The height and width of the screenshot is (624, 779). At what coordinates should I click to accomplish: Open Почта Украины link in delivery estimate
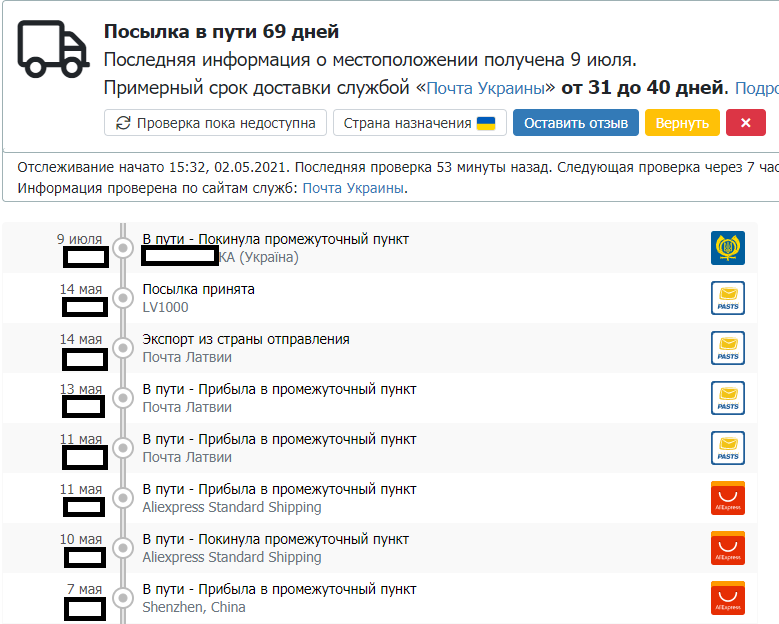486,88
